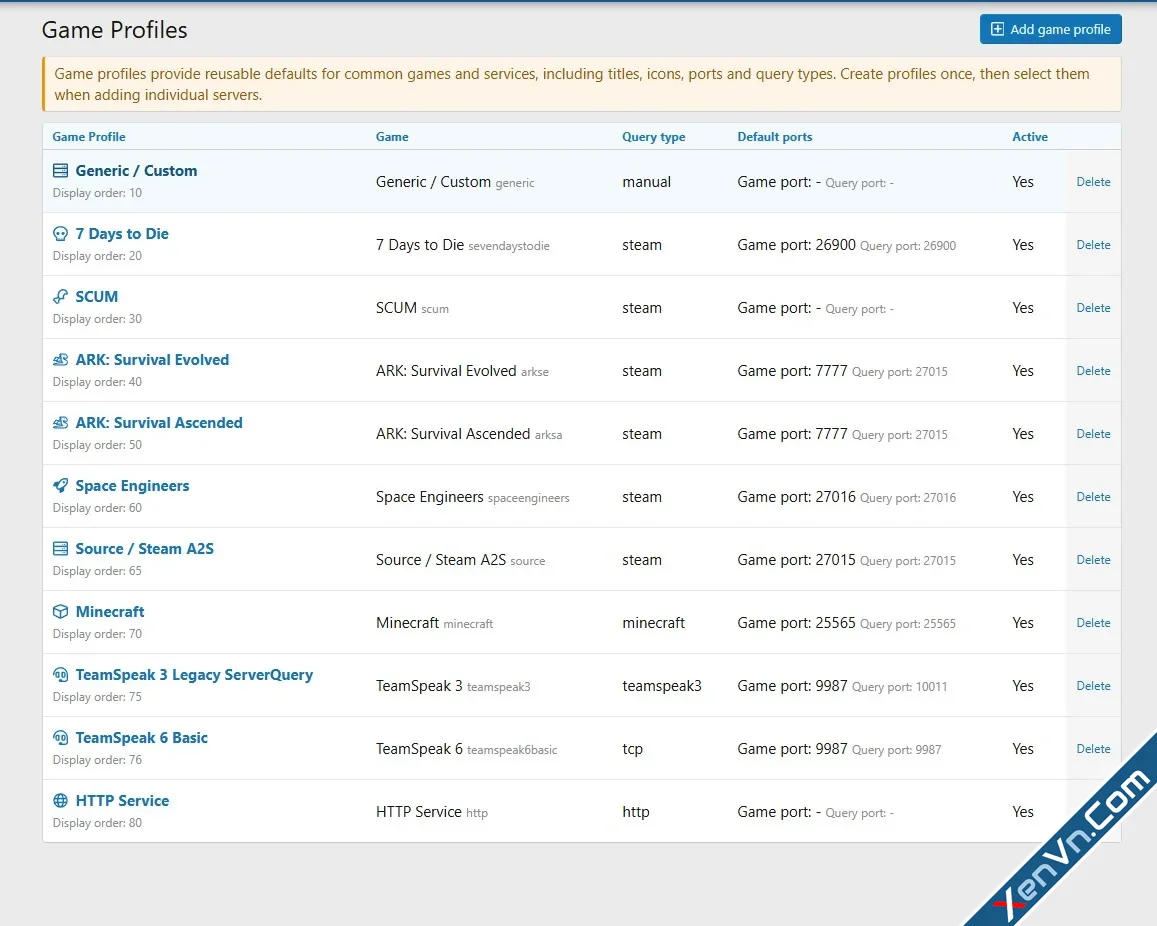Screen dimensions: 1157x926
Task: Click the Space Engineers rocket icon
Action: pyautogui.click(x=61, y=486)
